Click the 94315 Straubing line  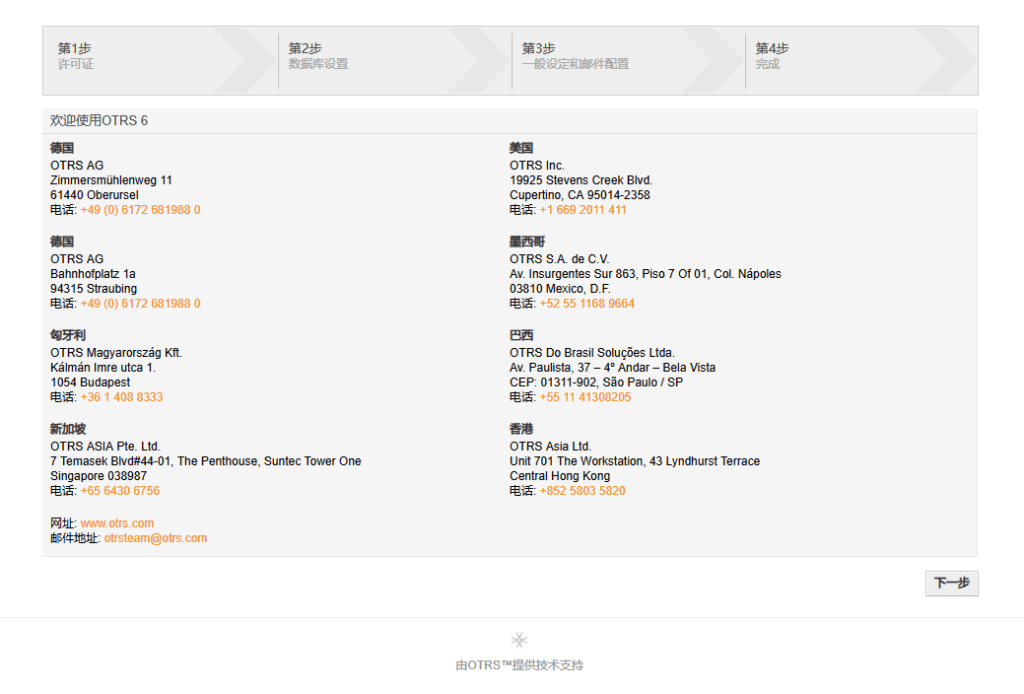pos(93,289)
